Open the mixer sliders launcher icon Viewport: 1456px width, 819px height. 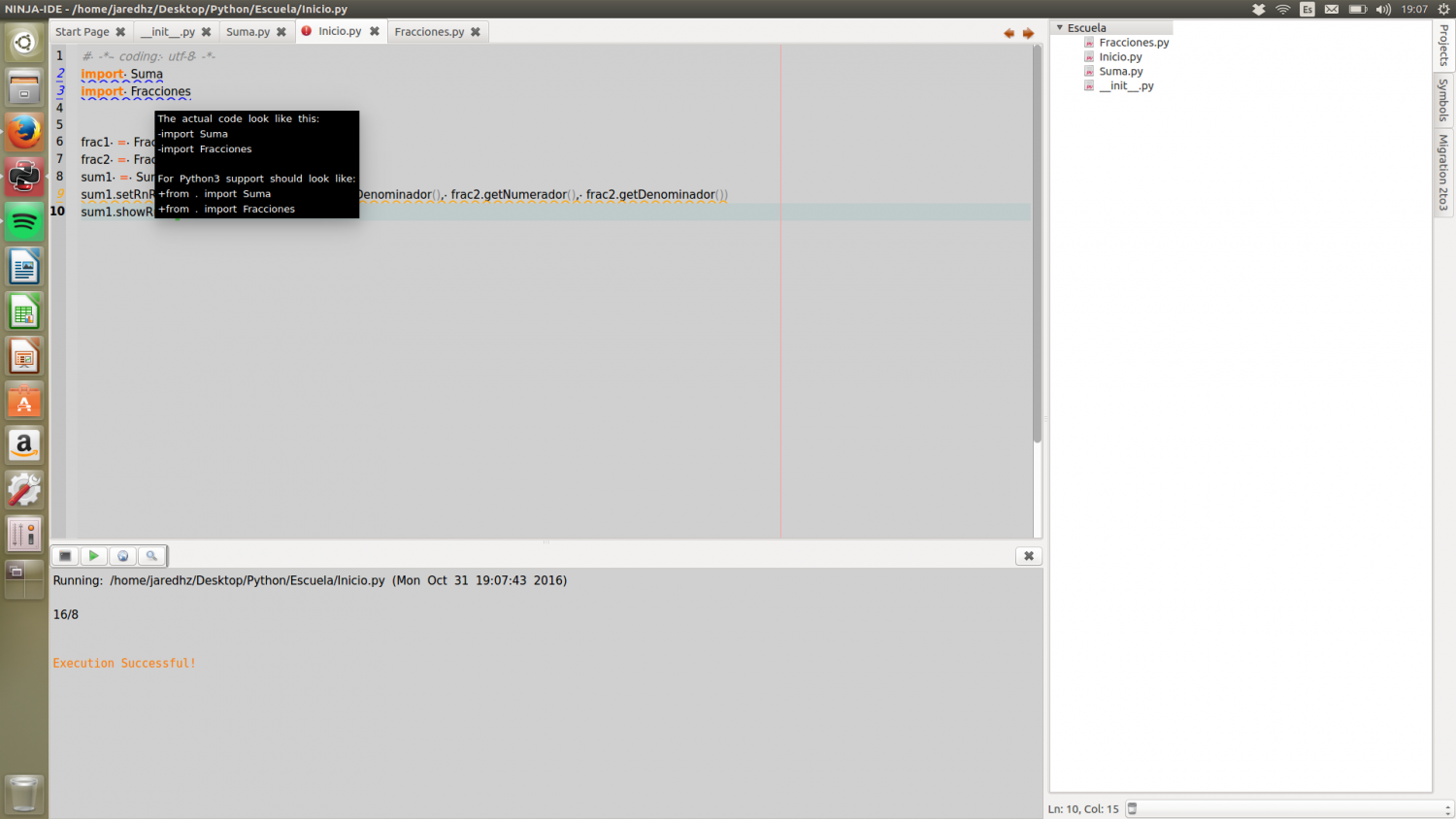[24, 535]
